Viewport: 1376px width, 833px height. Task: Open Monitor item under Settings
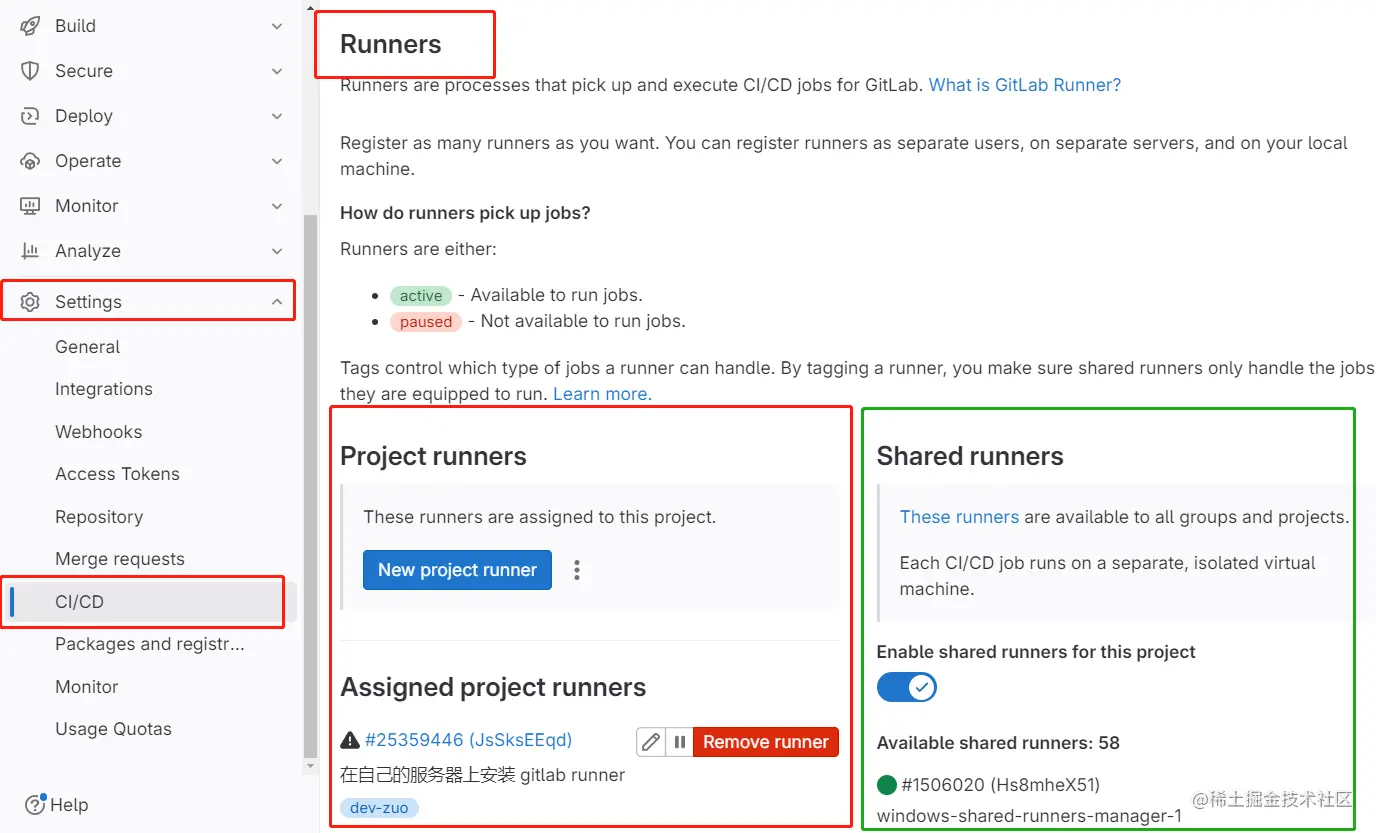click(x=87, y=687)
